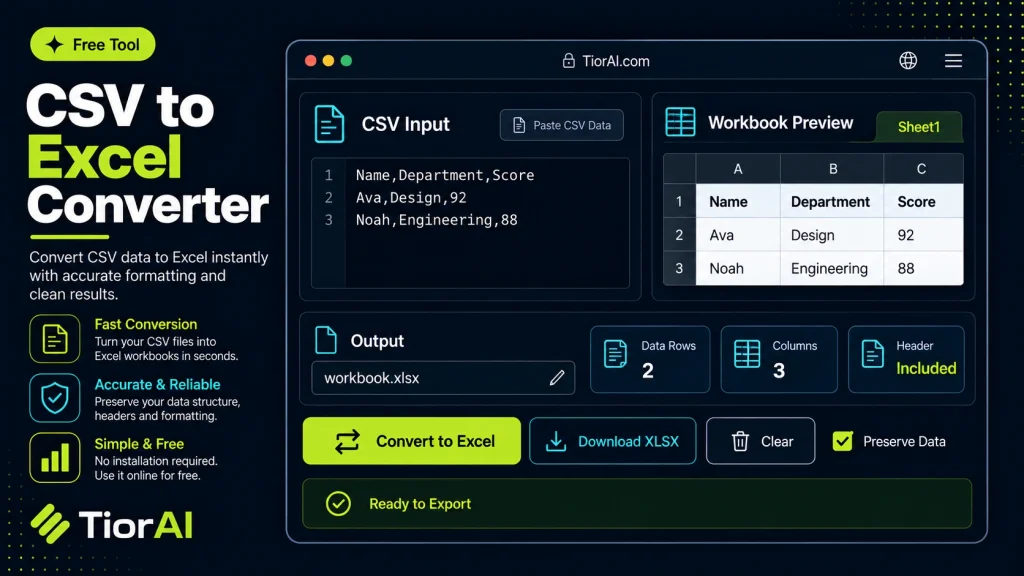This screenshot has width=1024, height=576.
Task: Click the Simple & Free heading
Action: pyautogui.click(x=139, y=444)
